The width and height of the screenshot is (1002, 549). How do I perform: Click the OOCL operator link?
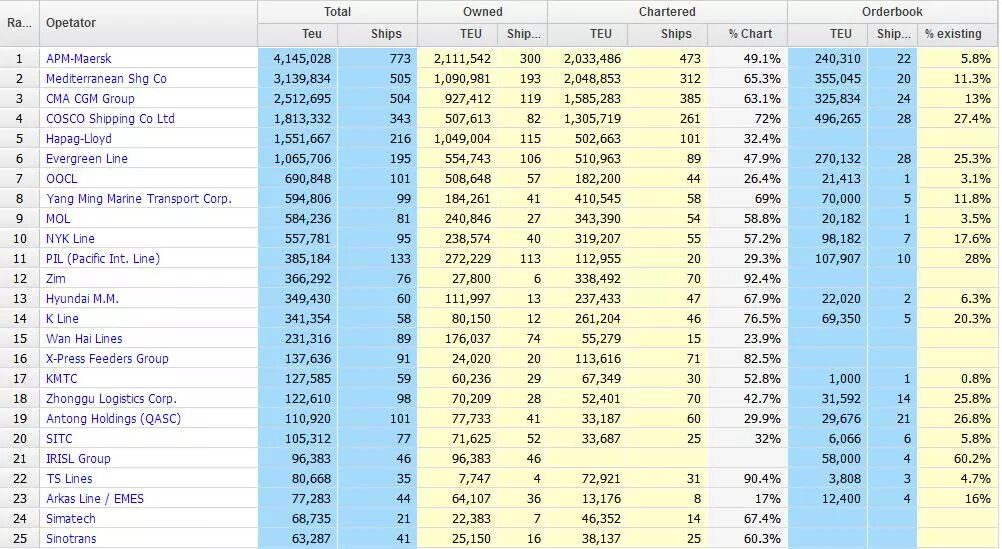(61, 179)
